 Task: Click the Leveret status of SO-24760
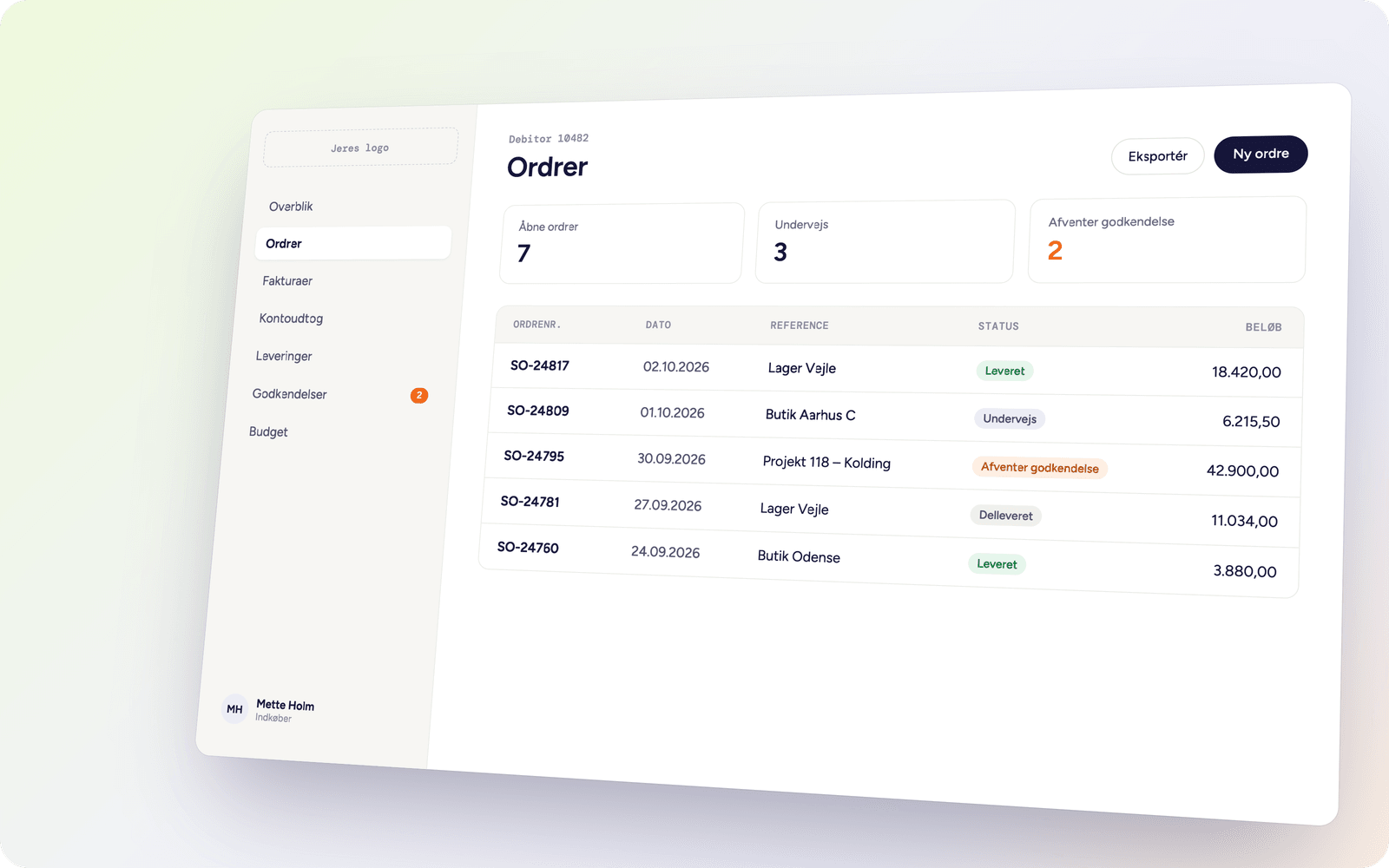pyautogui.click(x=997, y=564)
